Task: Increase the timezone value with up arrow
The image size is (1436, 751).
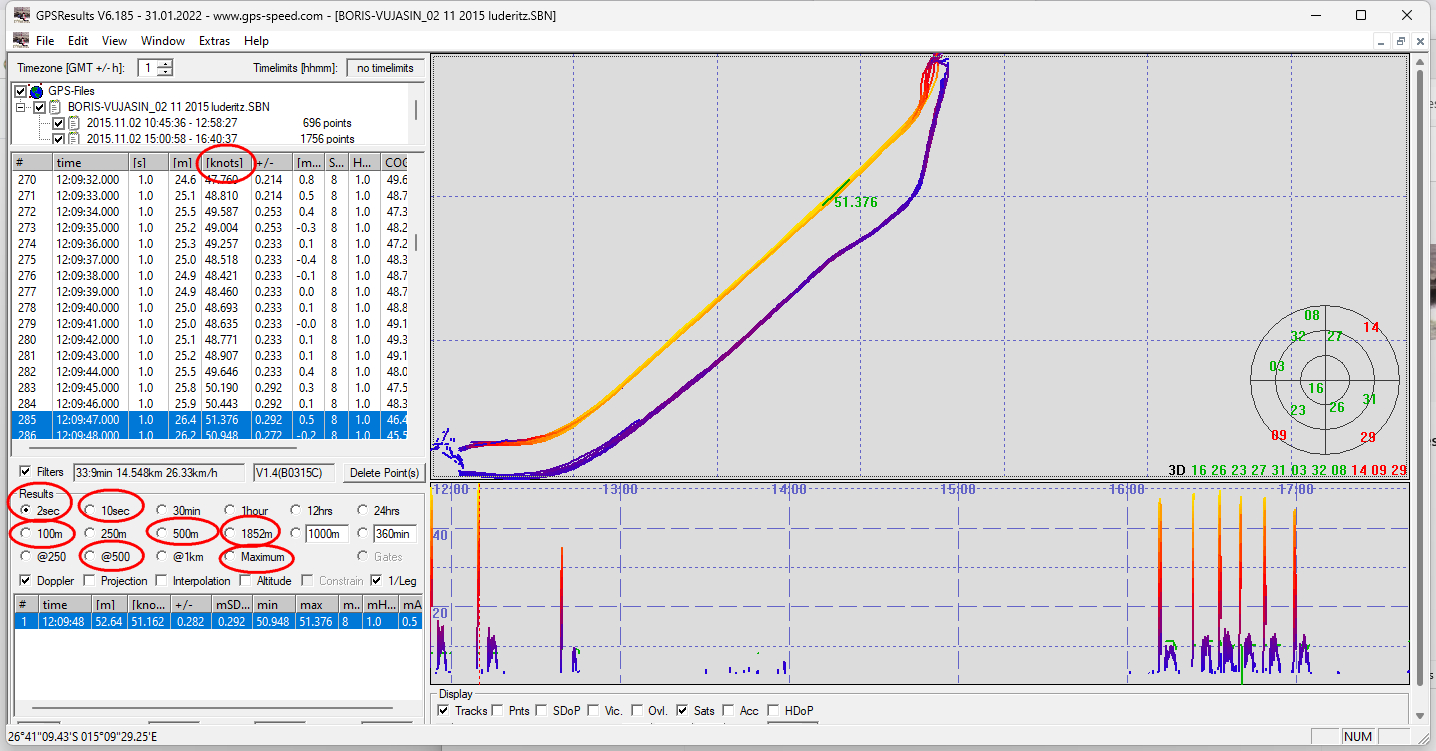Action: point(165,64)
